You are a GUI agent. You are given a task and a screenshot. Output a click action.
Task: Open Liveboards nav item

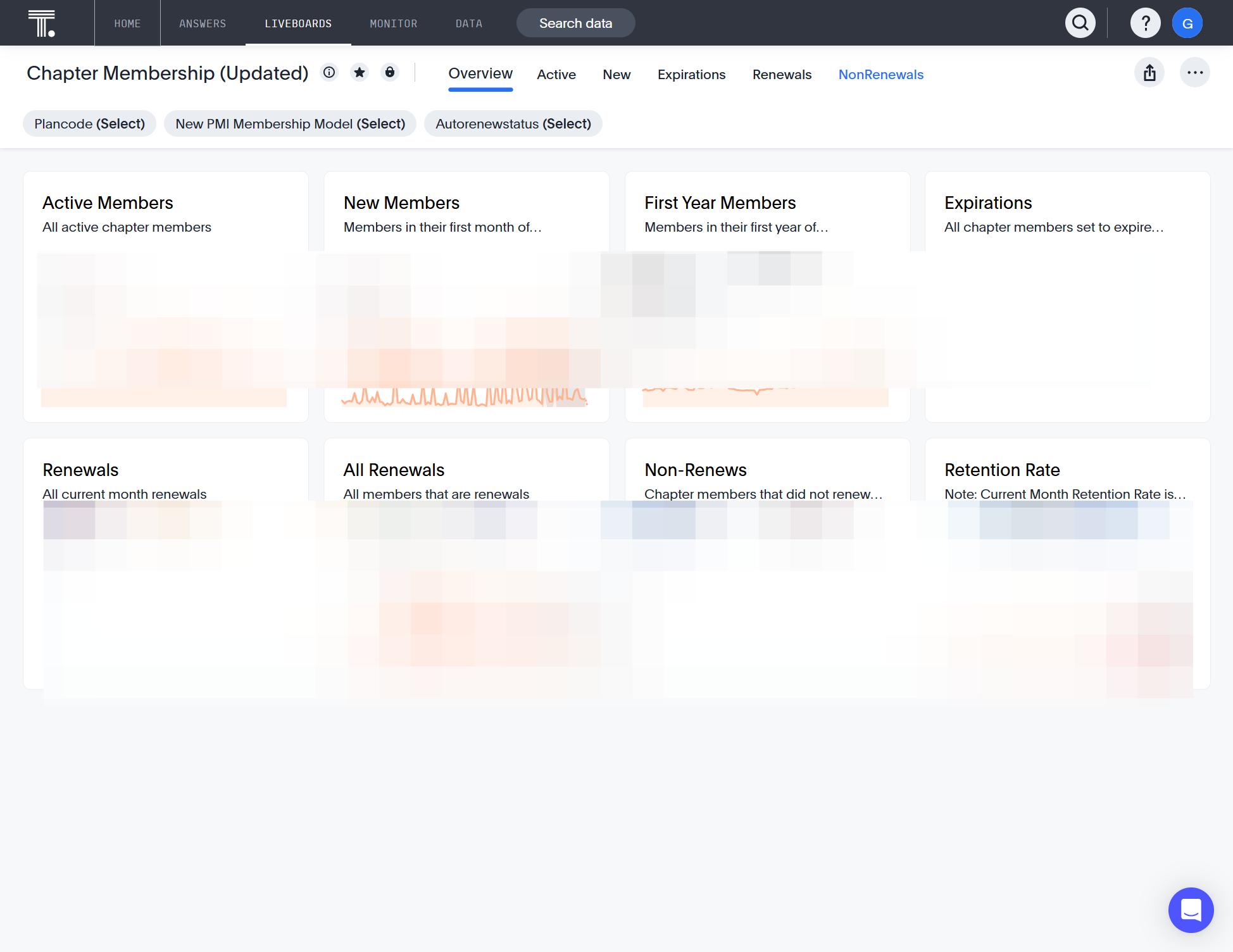298,23
